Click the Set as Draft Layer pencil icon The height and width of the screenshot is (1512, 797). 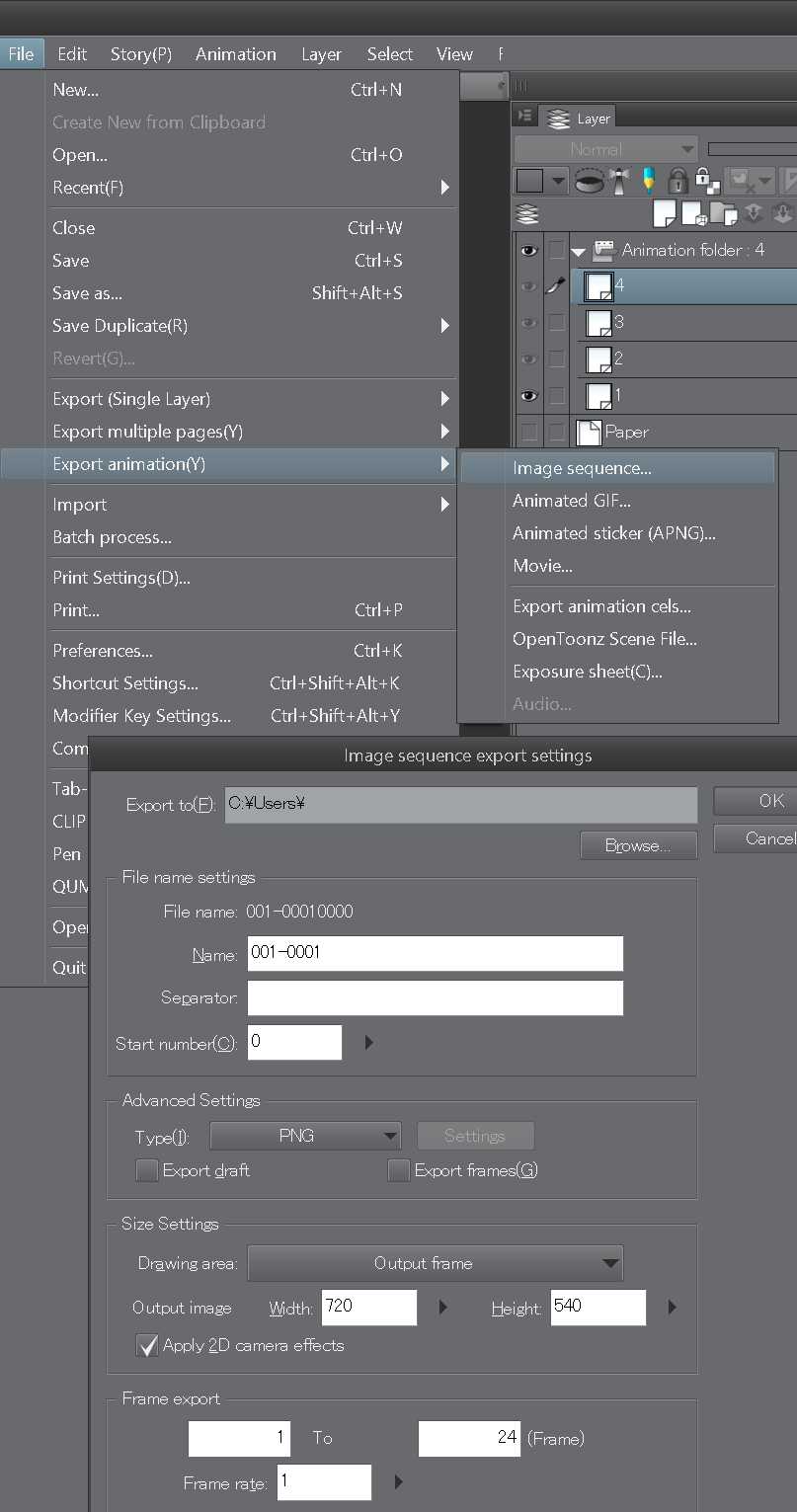click(648, 181)
